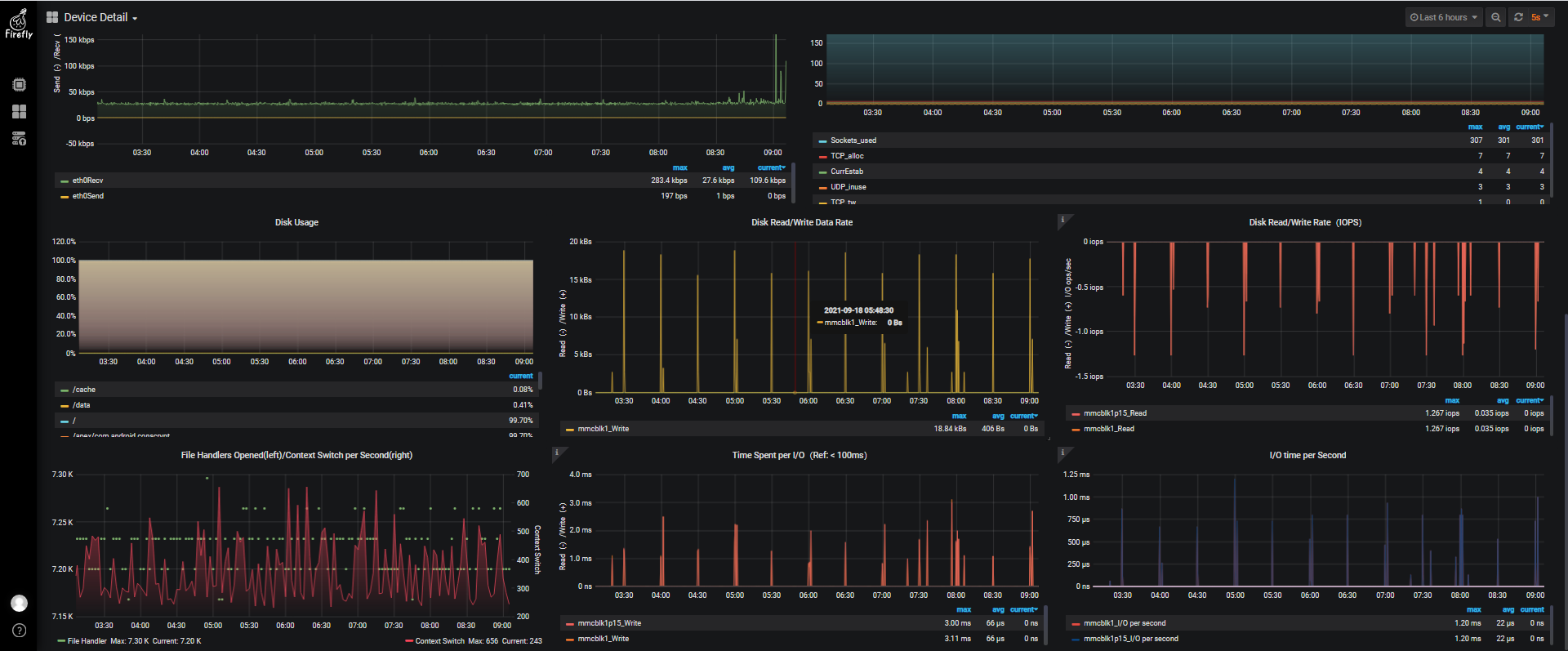
Task: Click the 99.70% value for root partition
Action: click(520, 421)
